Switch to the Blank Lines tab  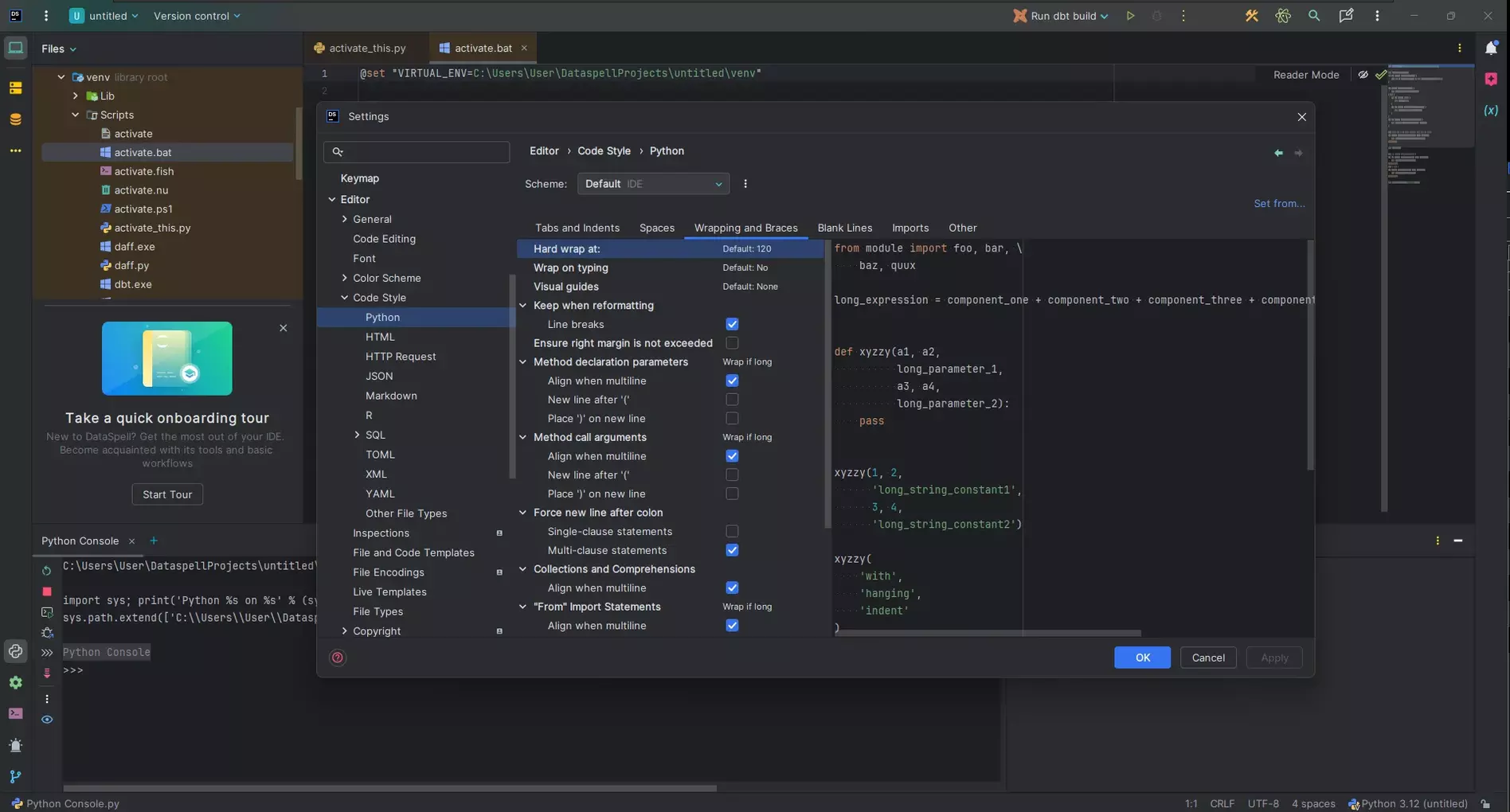[844, 228]
